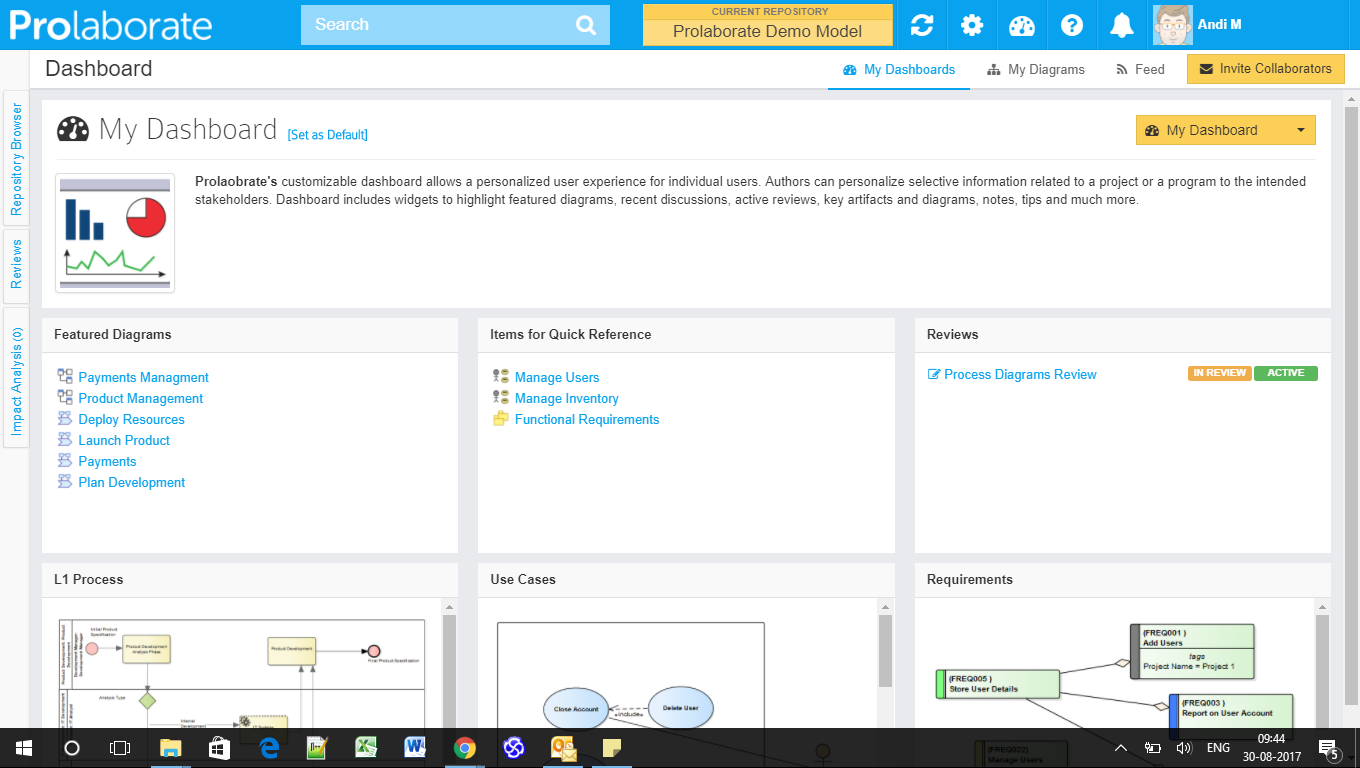The image size is (1360, 768).
Task: Click the Use Cases widget title
Action: (523, 580)
